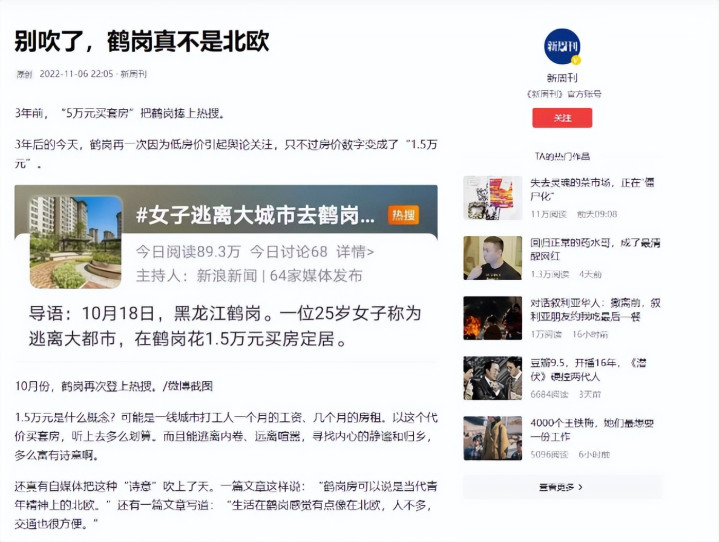Click the publish date 2022-11-06 22:05

(76, 74)
